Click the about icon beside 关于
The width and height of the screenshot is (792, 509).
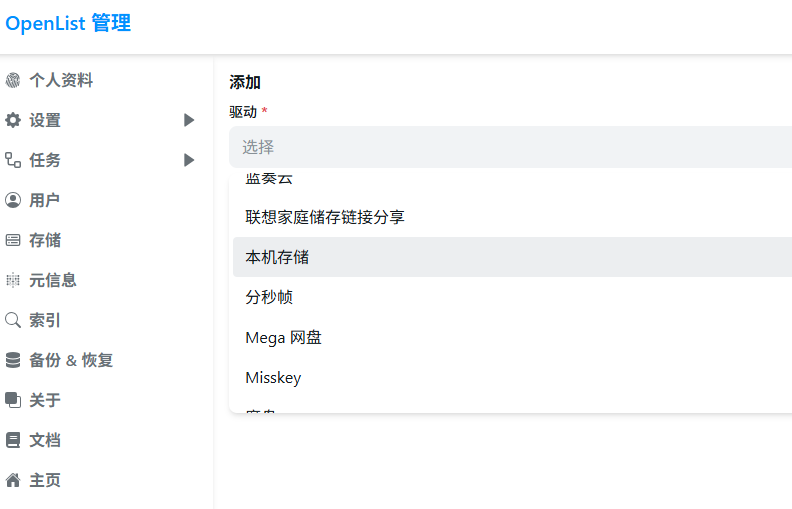pyautogui.click(x=13, y=400)
